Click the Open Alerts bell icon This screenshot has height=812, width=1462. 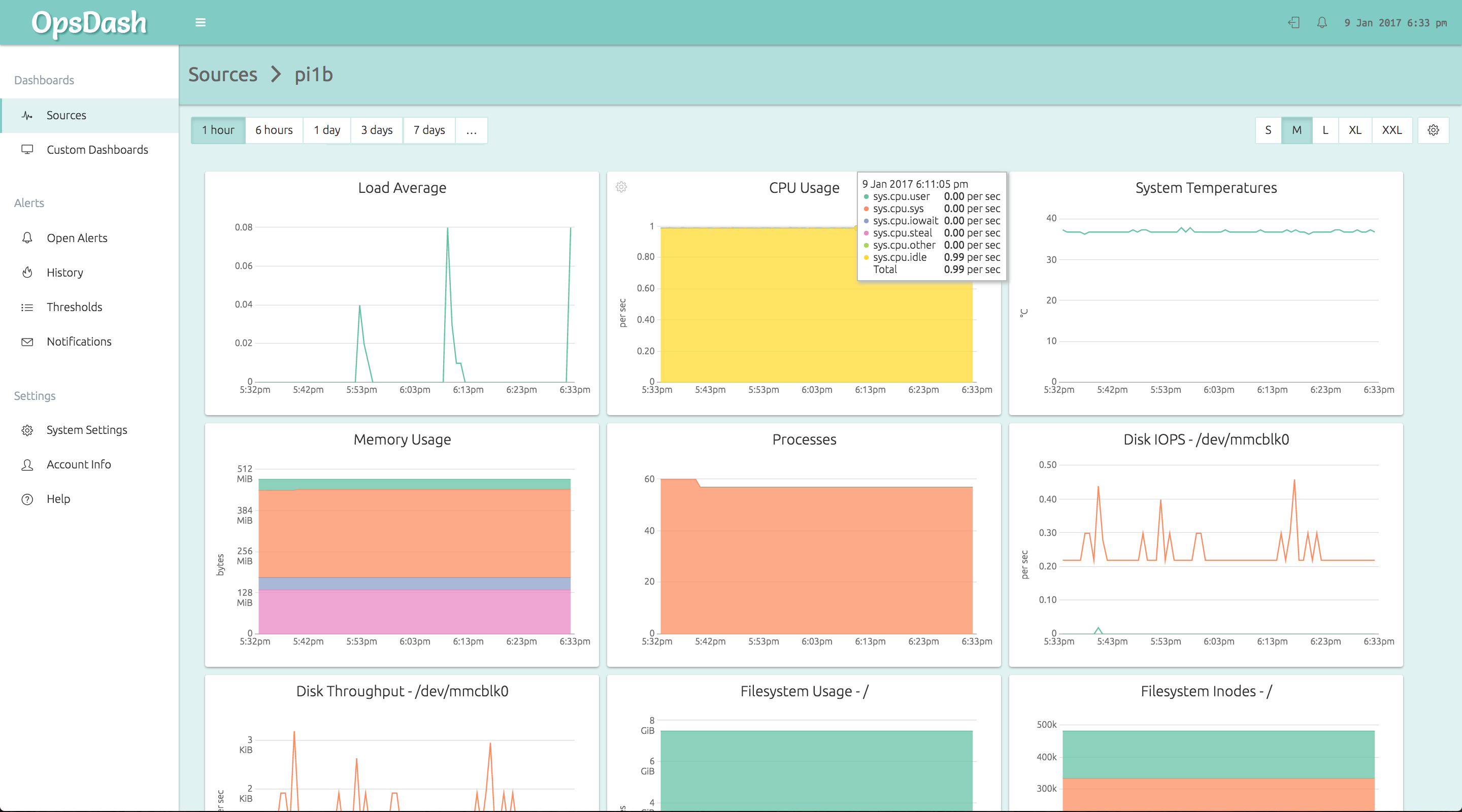point(27,238)
